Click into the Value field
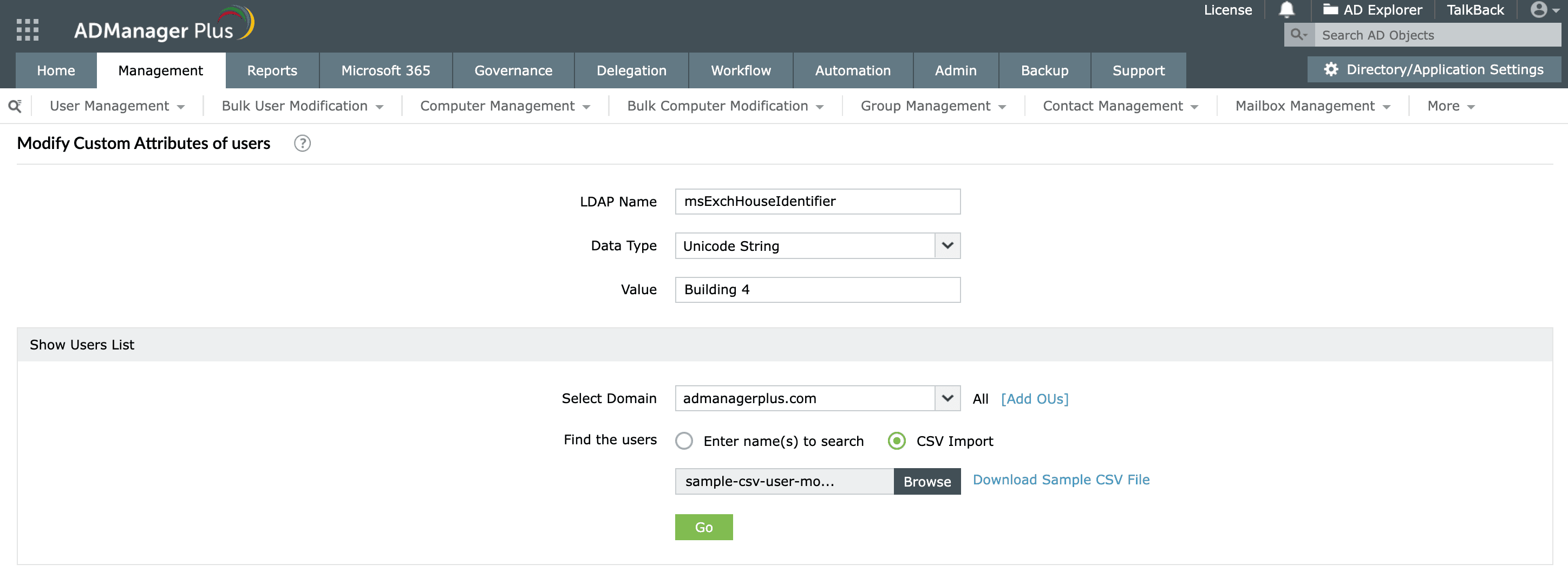 (818, 290)
